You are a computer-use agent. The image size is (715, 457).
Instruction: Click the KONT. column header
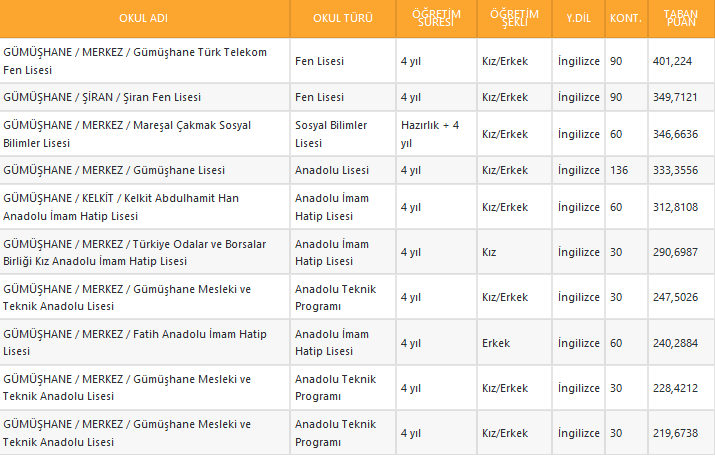tap(626, 18)
